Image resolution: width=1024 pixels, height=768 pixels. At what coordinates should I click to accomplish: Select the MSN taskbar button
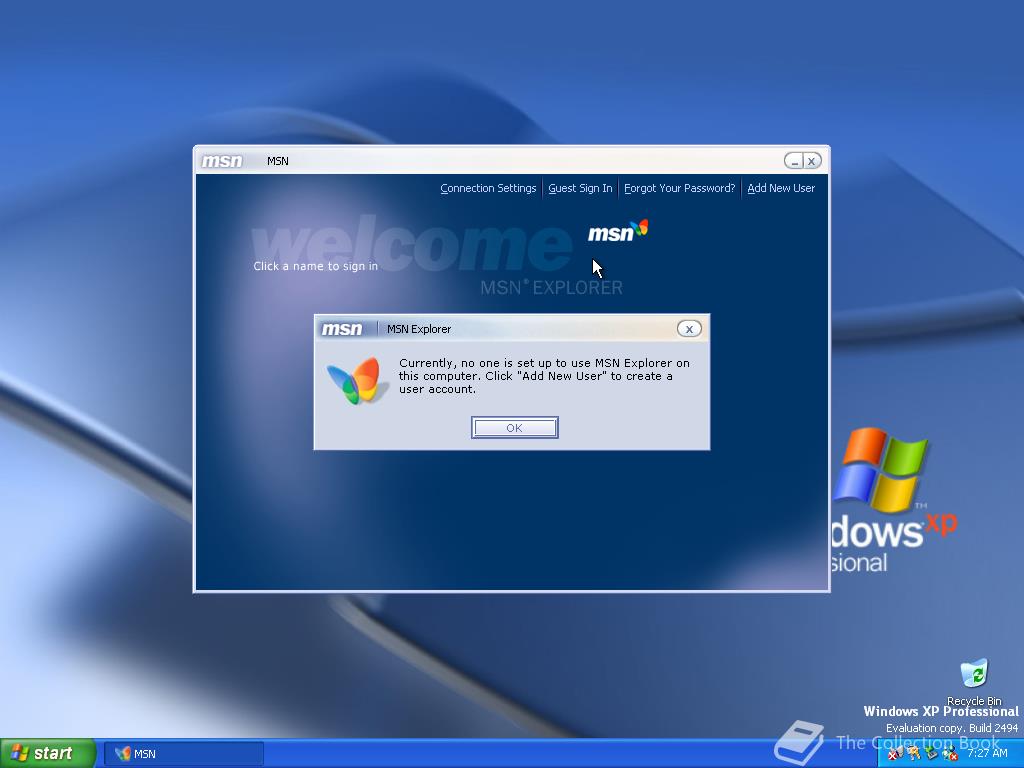tap(184, 754)
